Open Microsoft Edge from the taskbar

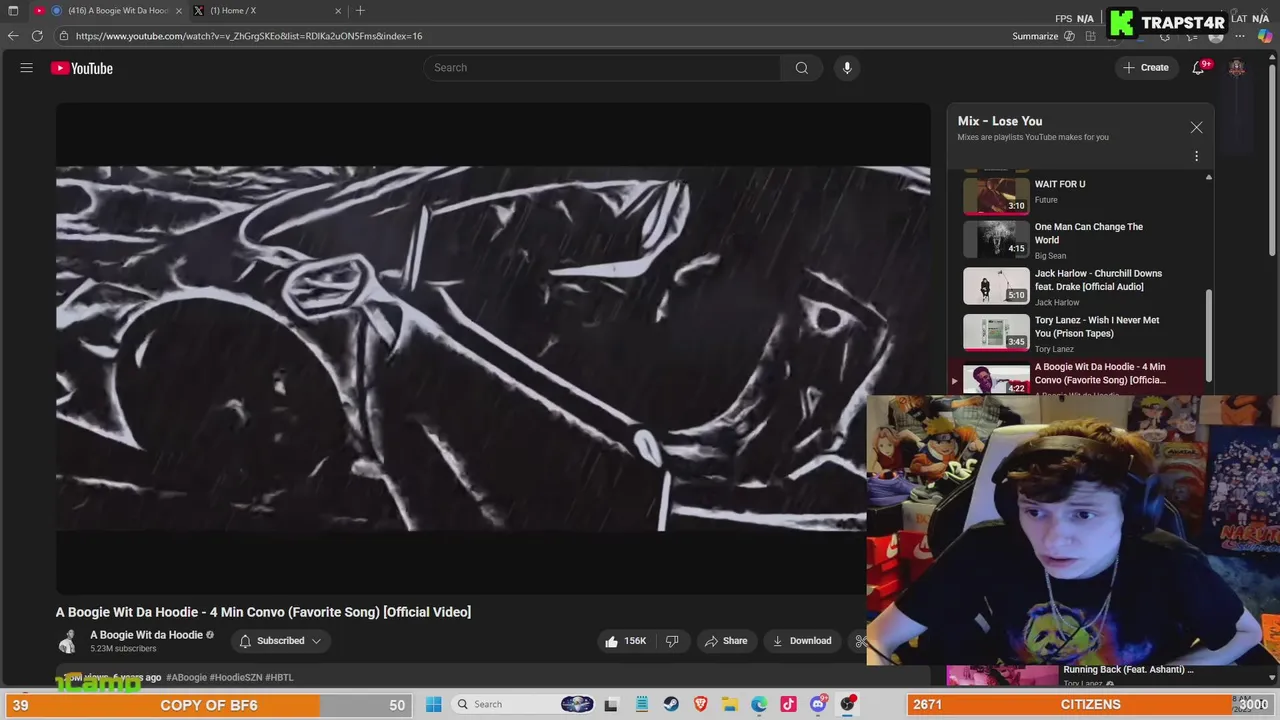click(x=759, y=704)
